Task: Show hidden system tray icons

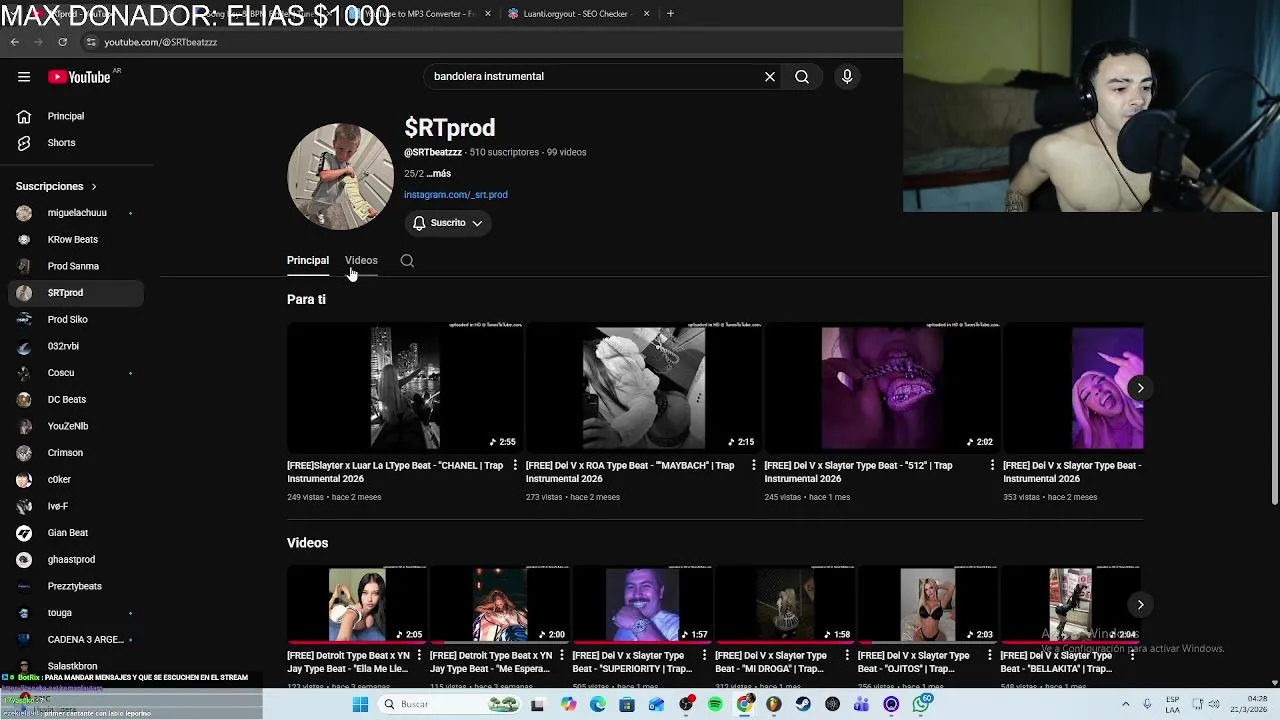Action: click(1125, 704)
